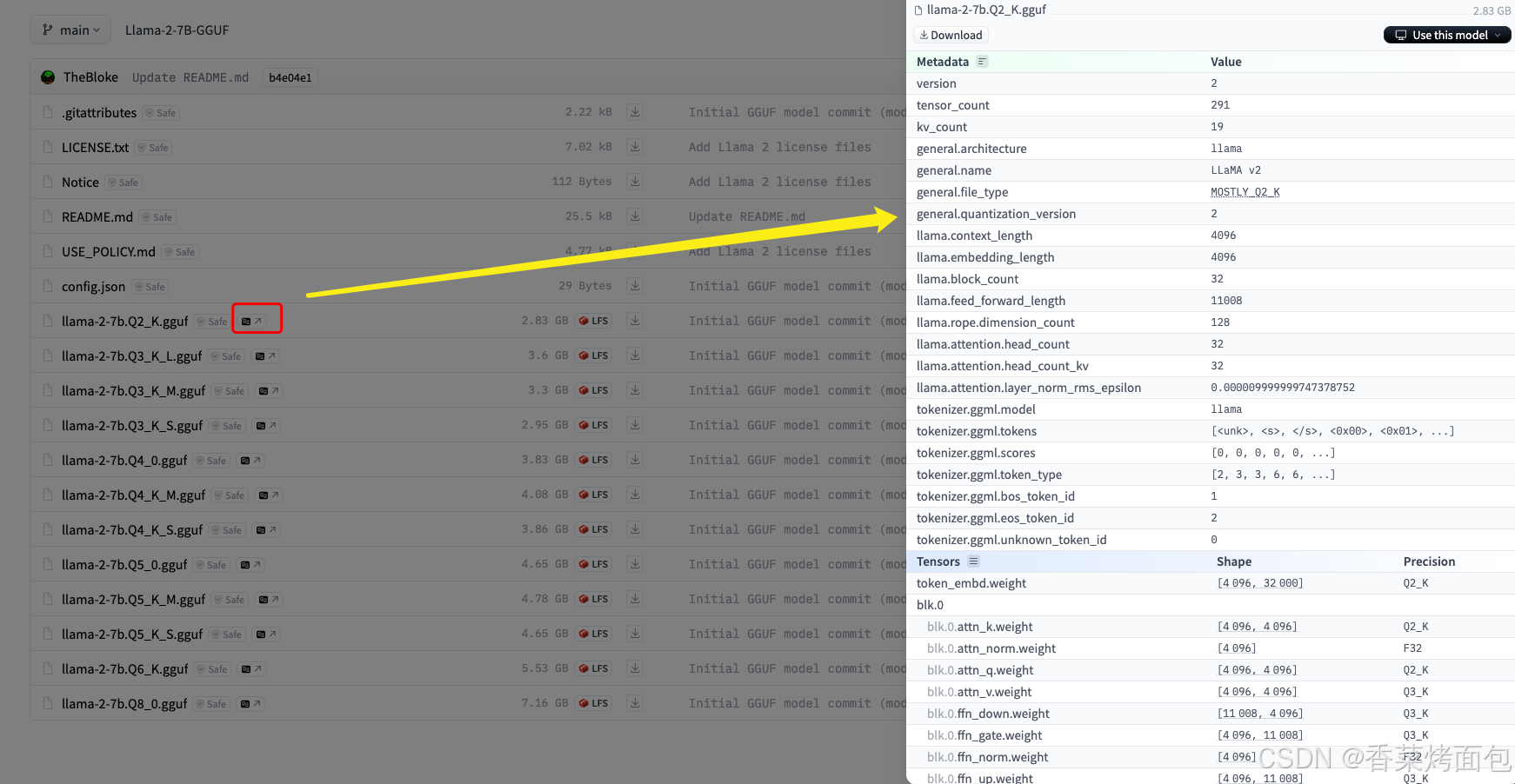Open GGUF viewer for llama-2-7b.Q2_K.gguf
1515x784 pixels.
click(x=251, y=322)
